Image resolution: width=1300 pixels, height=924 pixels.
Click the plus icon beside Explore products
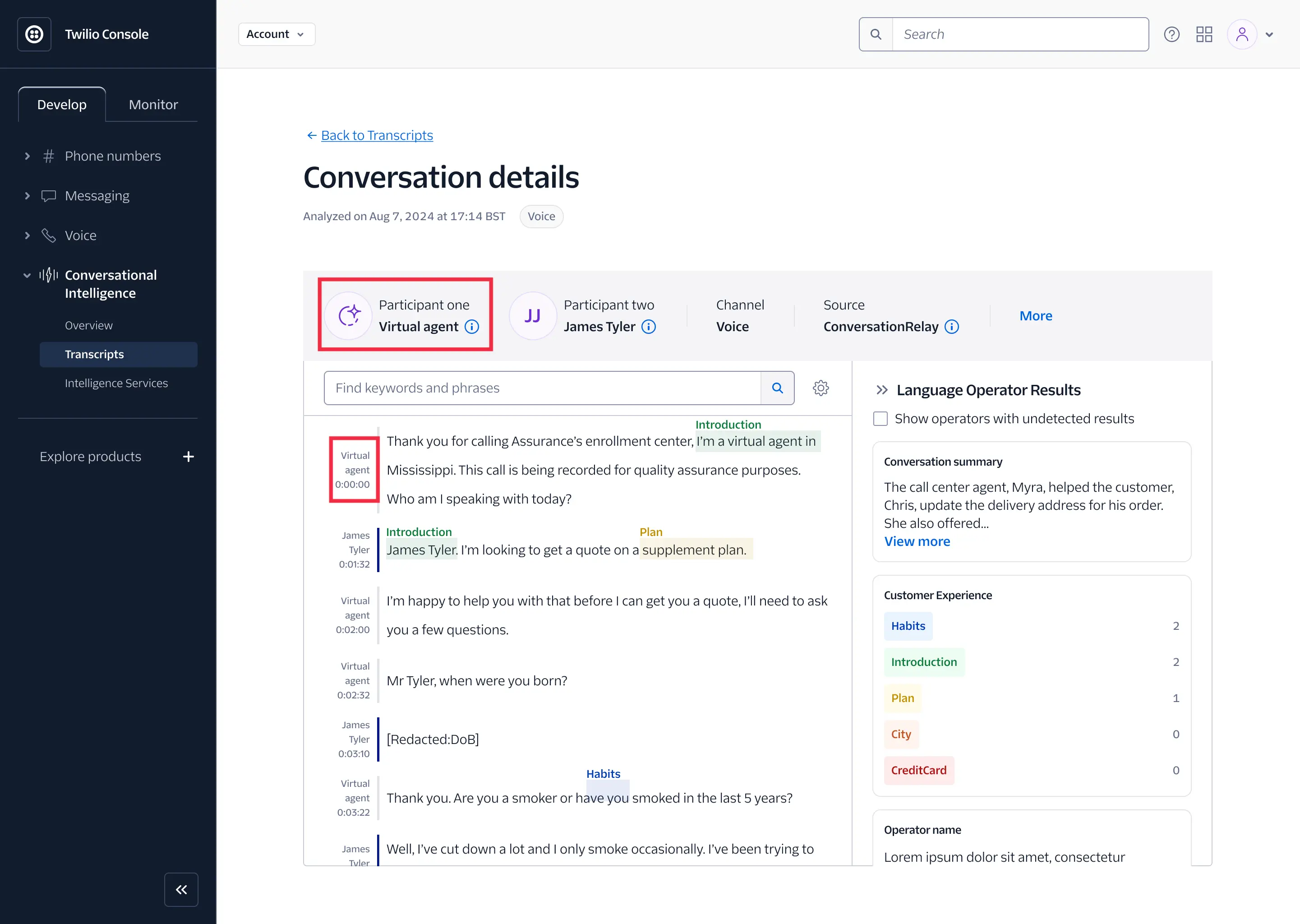point(188,456)
